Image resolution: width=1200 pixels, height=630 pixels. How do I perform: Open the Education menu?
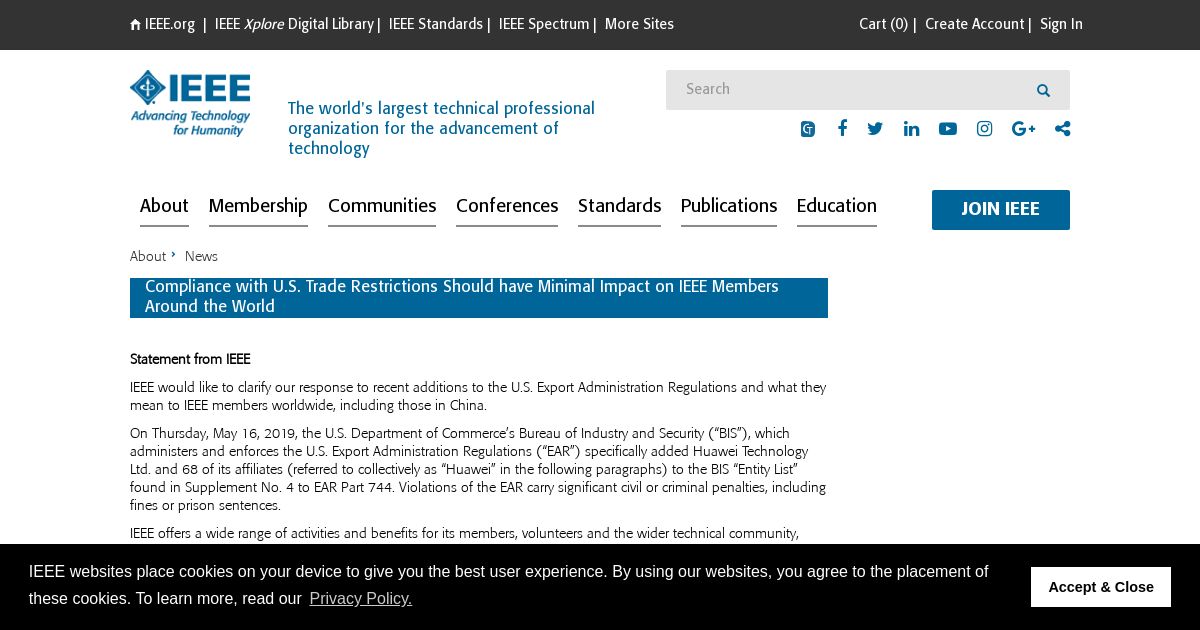tap(837, 207)
